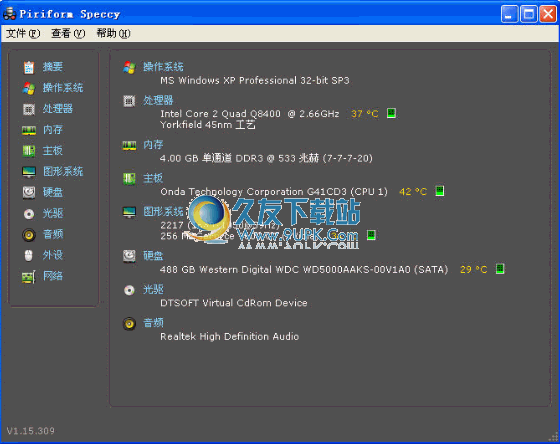Select 外设 label in sidebar
Screen dimensions: 560x444
(x=53, y=255)
